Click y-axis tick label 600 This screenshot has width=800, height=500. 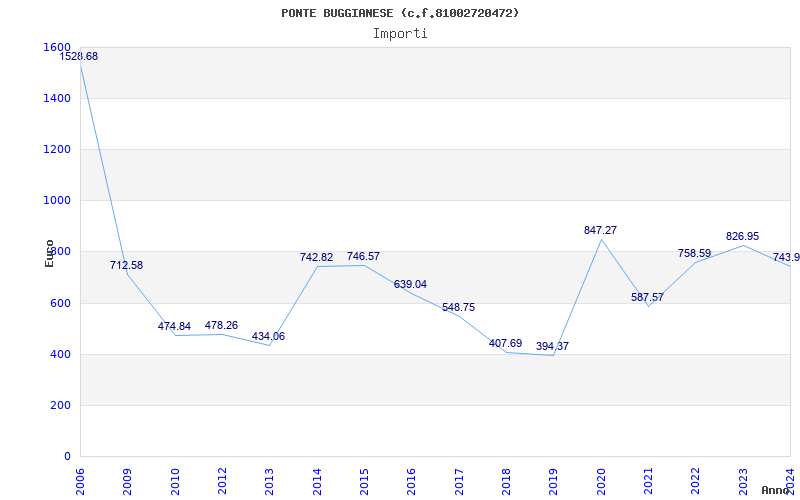pos(61,304)
